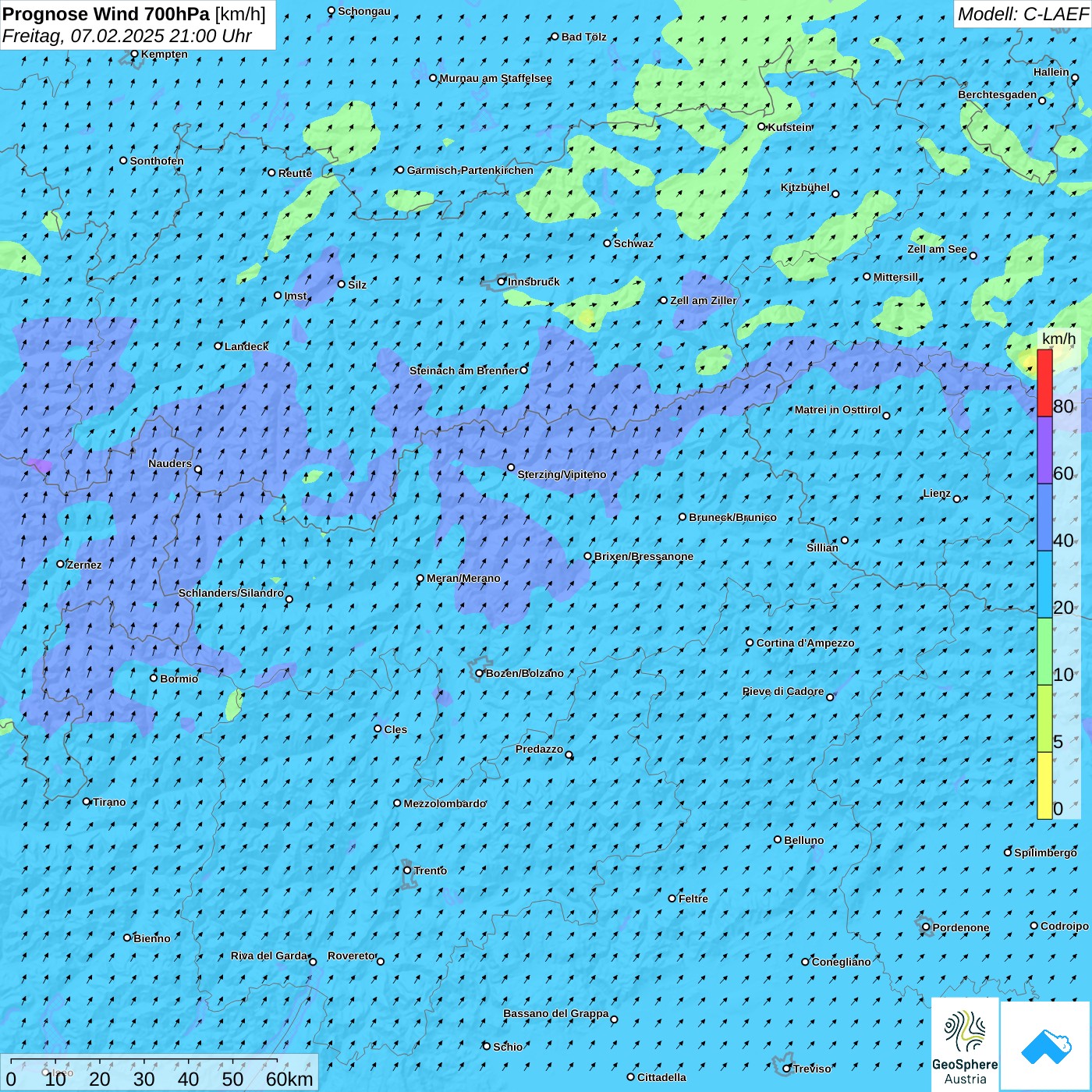Click the 'Zell am Ziller' label
This screenshot has width=1092, height=1092.
point(704,300)
